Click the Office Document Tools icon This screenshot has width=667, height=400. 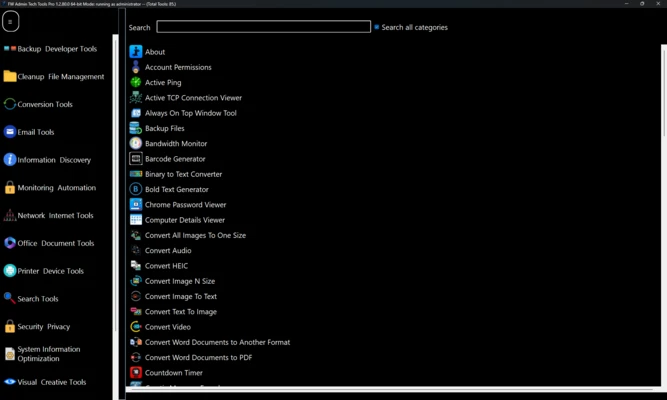(x=10, y=243)
